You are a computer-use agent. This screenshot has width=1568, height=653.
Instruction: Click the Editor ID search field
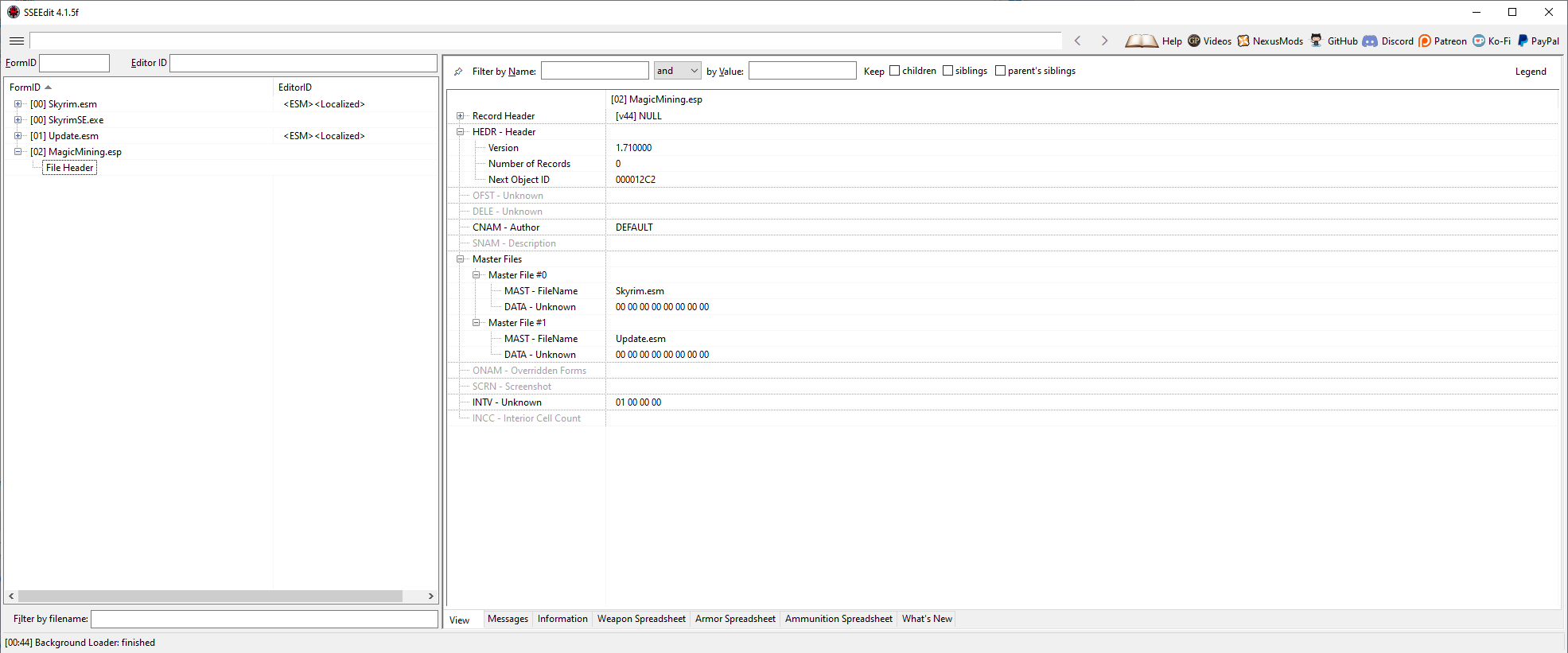[303, 63]
